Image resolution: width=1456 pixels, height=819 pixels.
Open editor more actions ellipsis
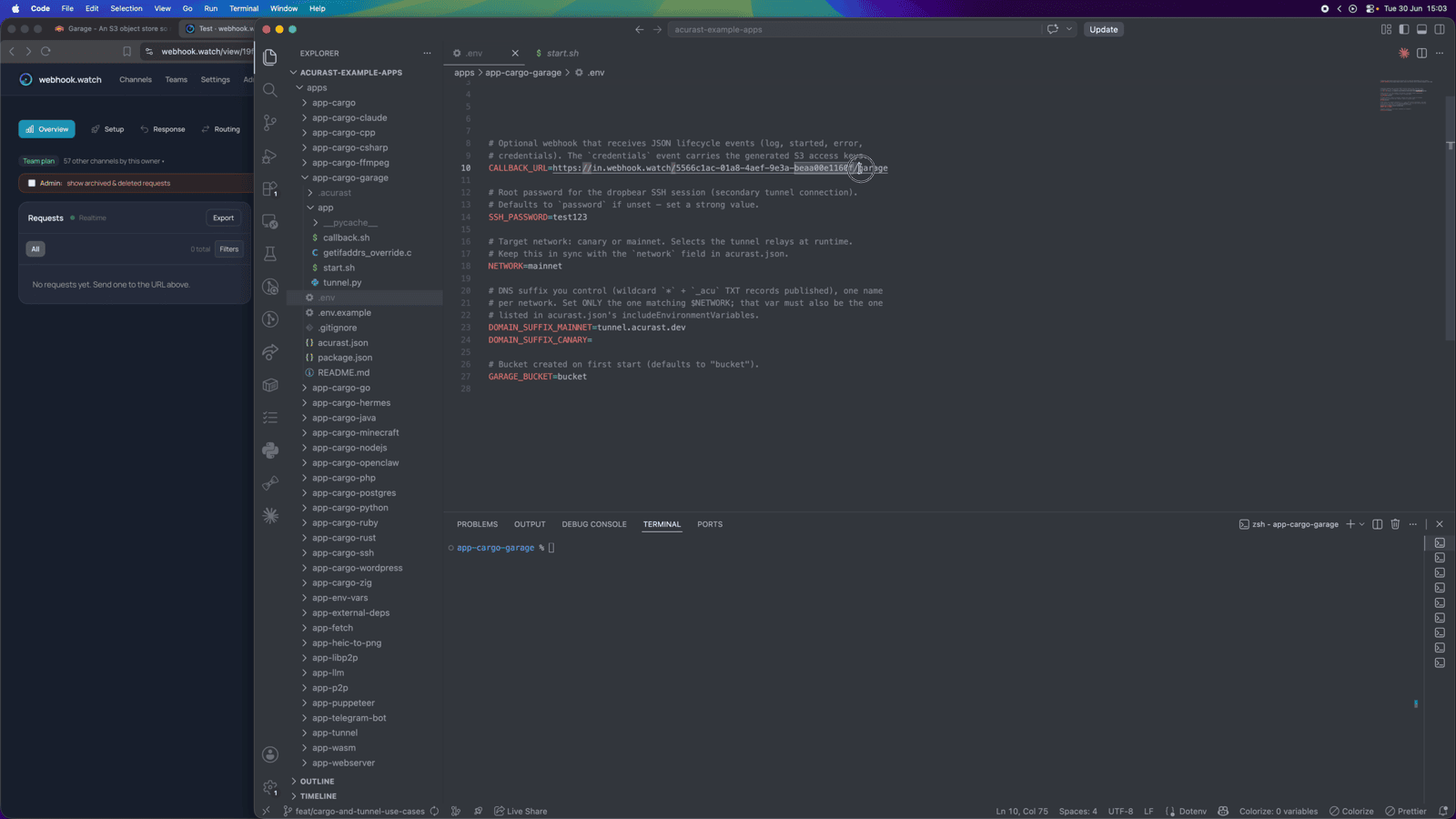click(x=1440, y=53)
